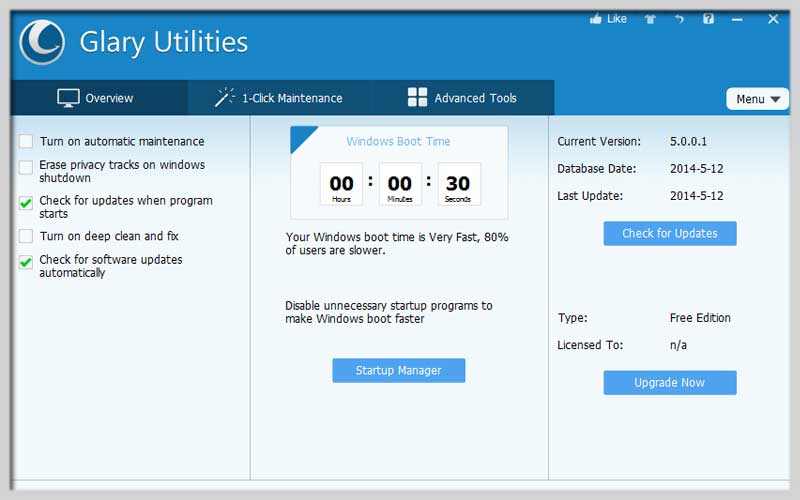Close the Glary Utilities window
This screenshot has width=800, height=500.
[x=773, y=19]
